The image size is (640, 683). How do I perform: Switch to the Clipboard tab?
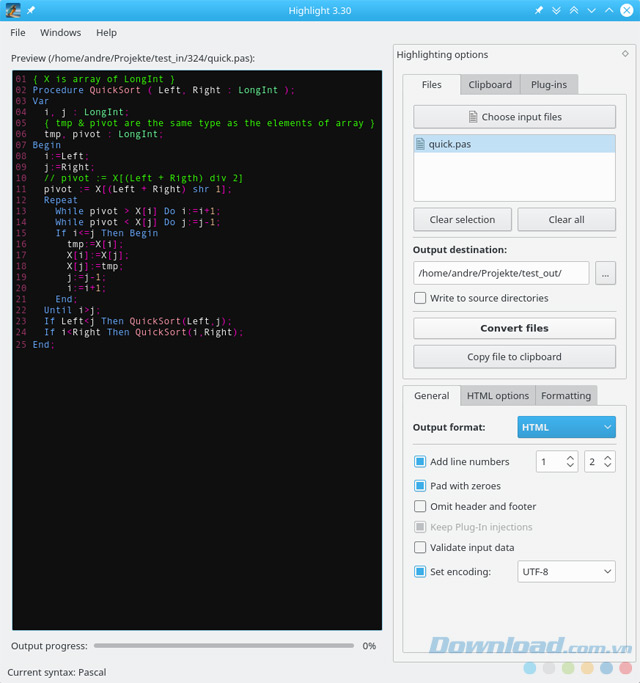(x=490, y=85)
